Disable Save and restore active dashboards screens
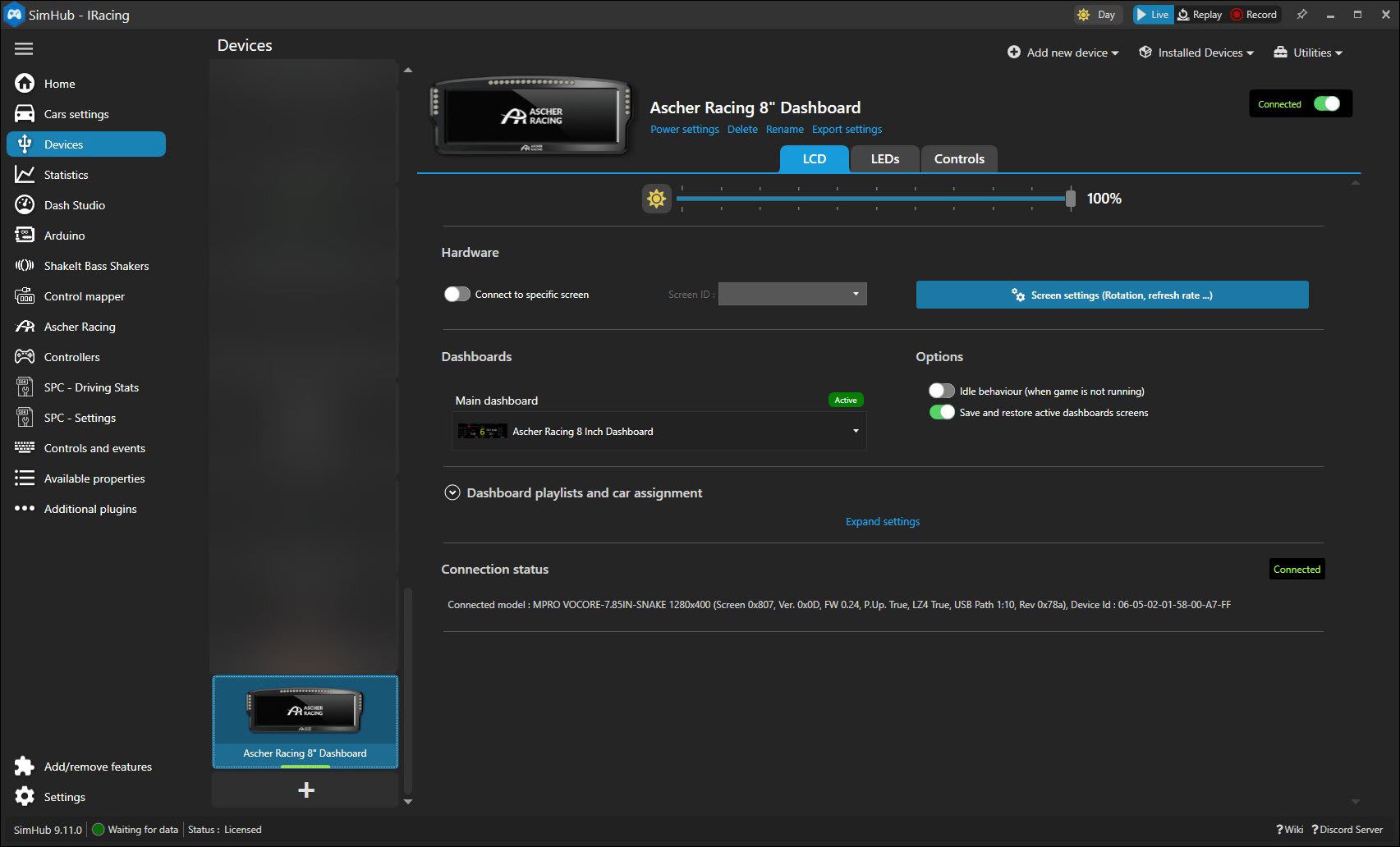1400x847 pixels. [x=942, y=413]
